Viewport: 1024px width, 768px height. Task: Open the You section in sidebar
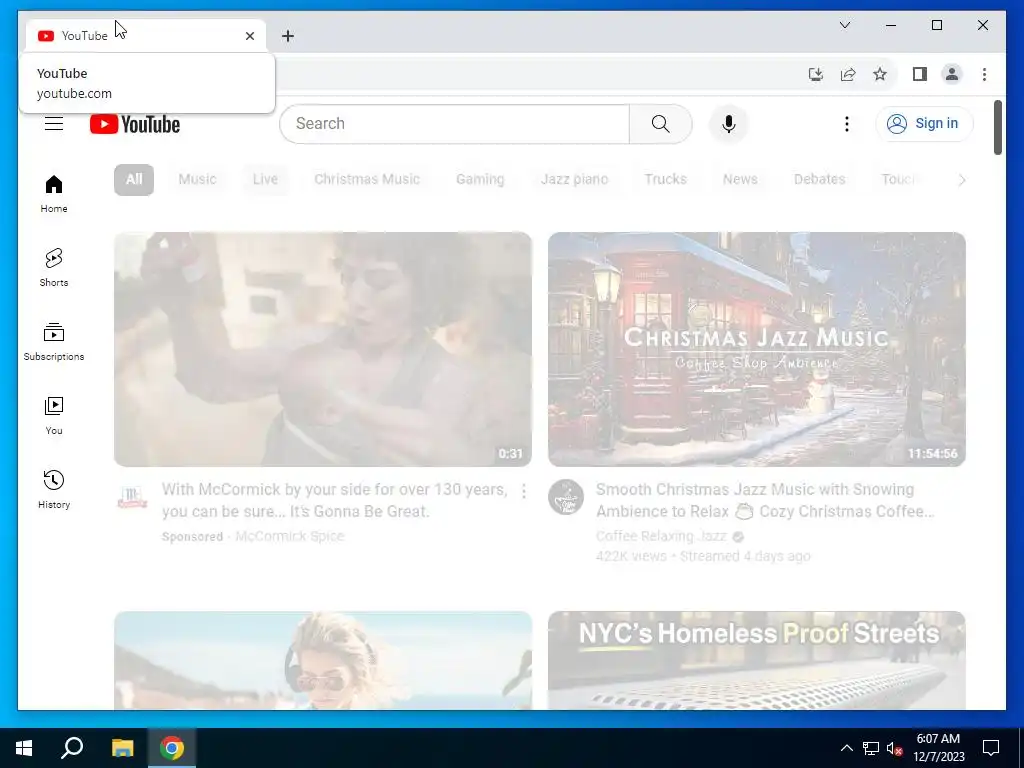click(x=54, y=415)
